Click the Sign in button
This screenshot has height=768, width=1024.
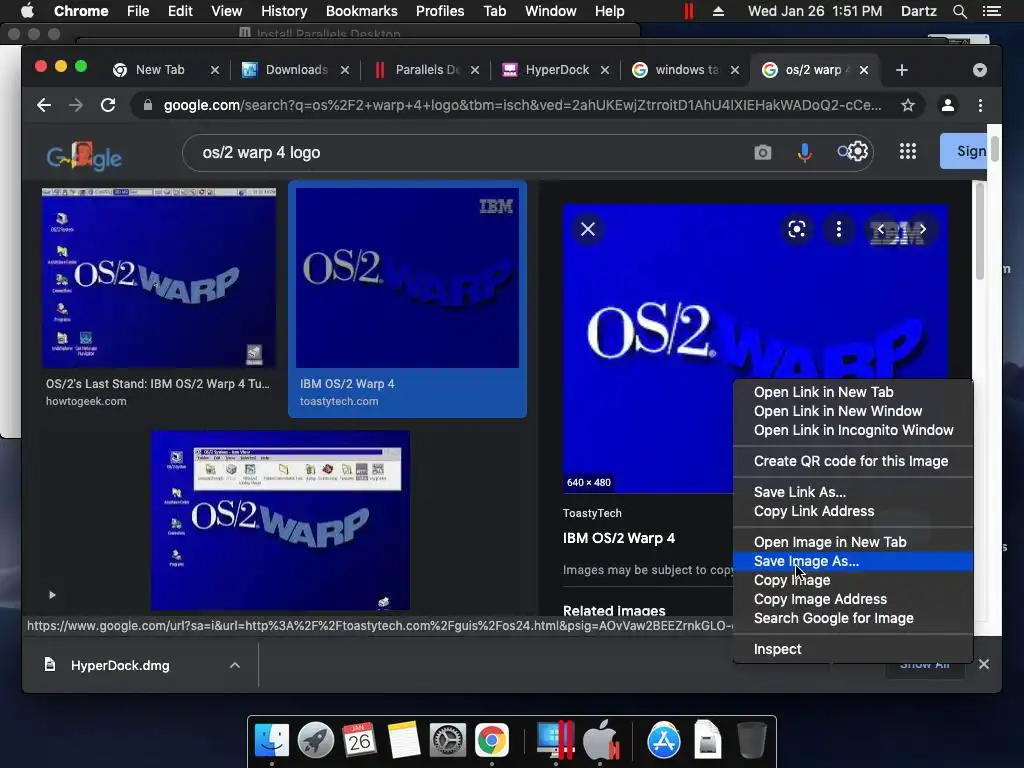[x=964, y=152]
